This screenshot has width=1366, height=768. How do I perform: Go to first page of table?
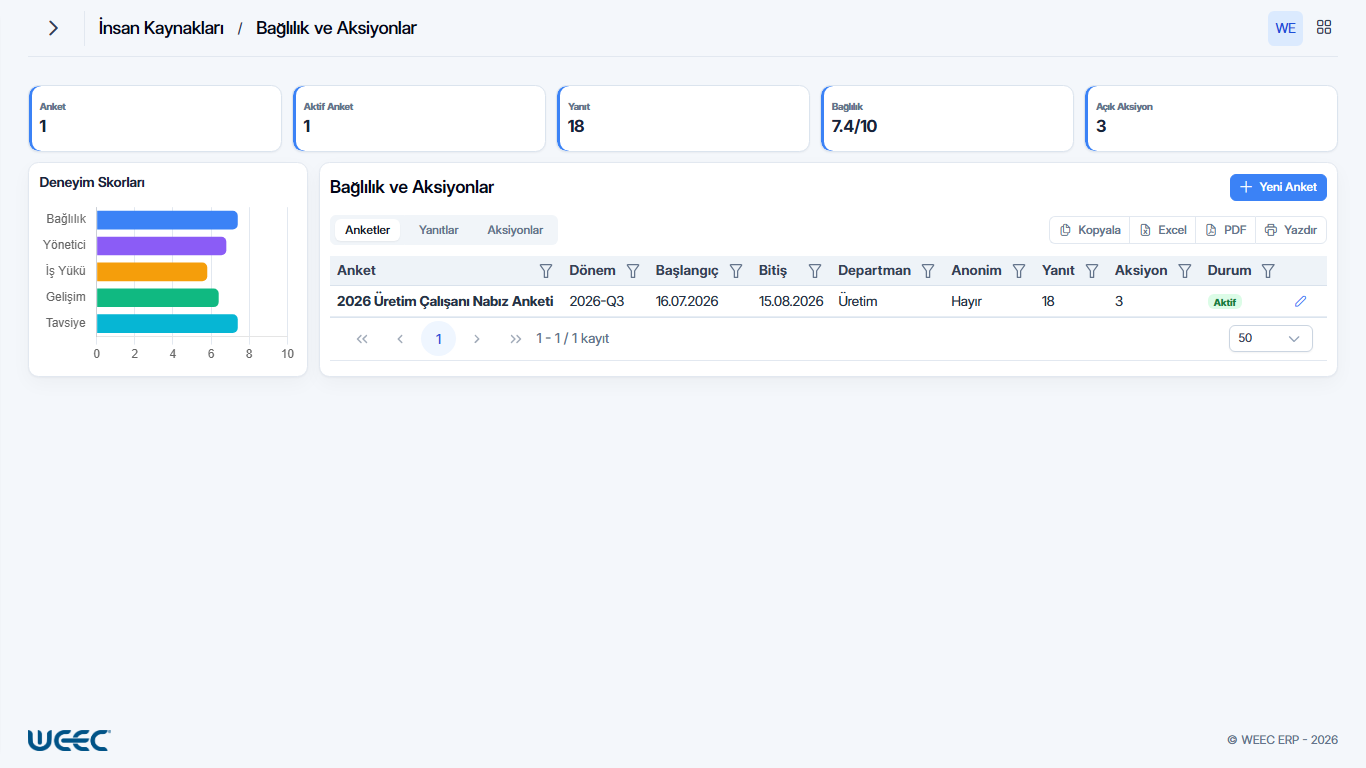[x=362, y=339]
